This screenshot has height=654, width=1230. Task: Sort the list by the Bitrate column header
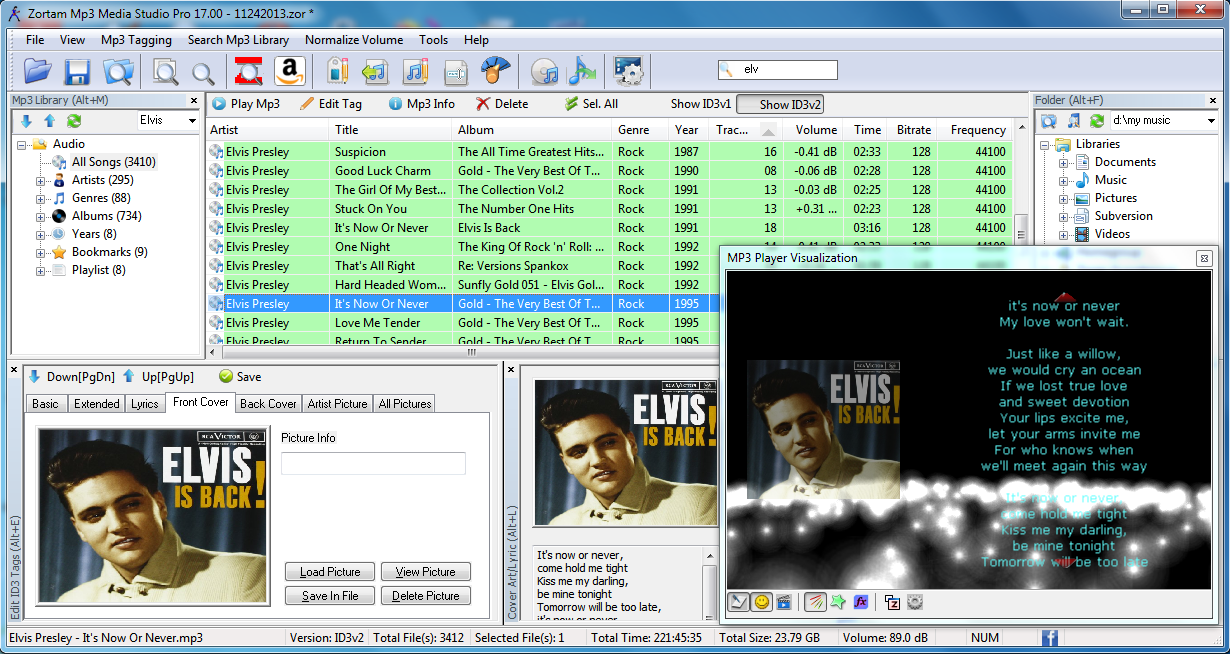point(914,130)
